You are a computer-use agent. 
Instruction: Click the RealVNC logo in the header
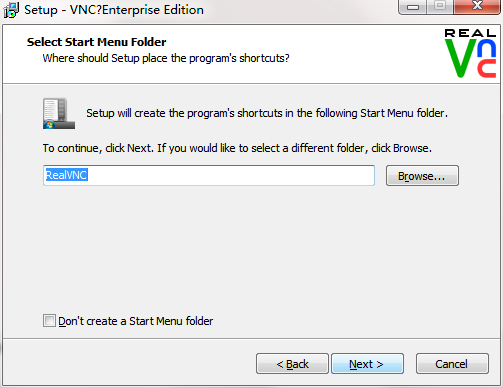click(470, 53)
